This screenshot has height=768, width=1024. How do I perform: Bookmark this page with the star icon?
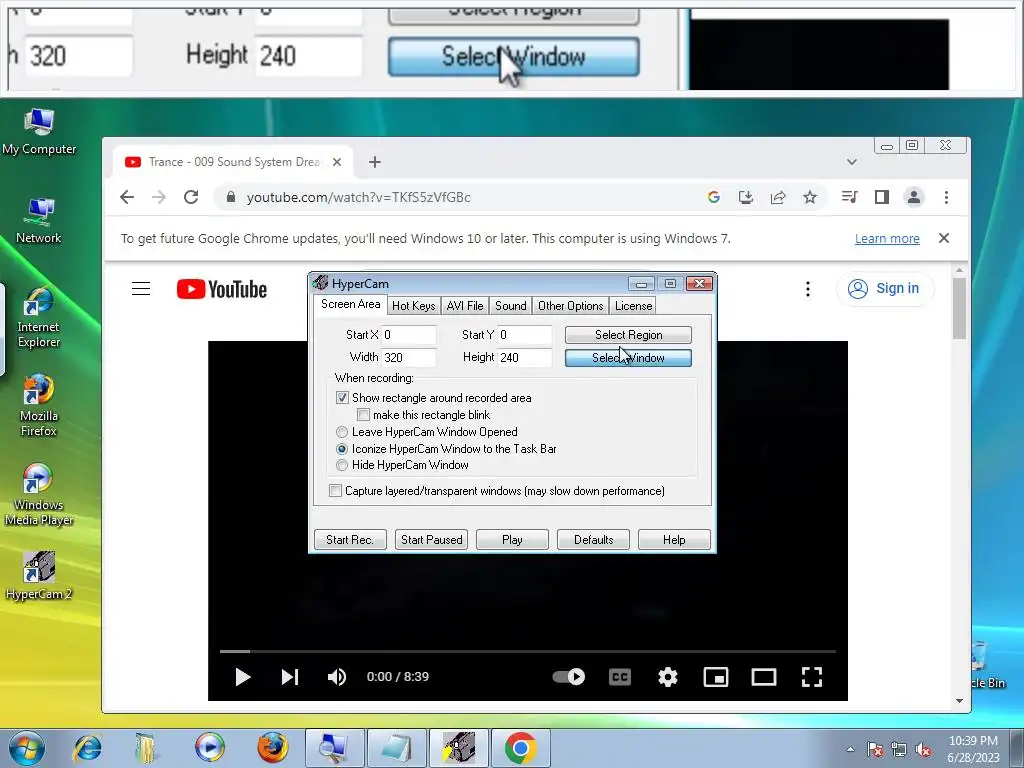click(x=810, y=197)
